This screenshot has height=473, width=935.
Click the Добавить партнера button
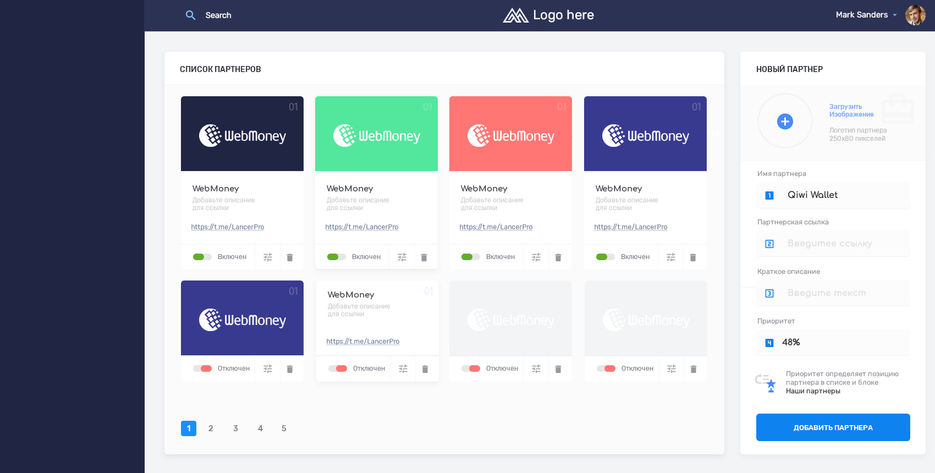(832, 428)
